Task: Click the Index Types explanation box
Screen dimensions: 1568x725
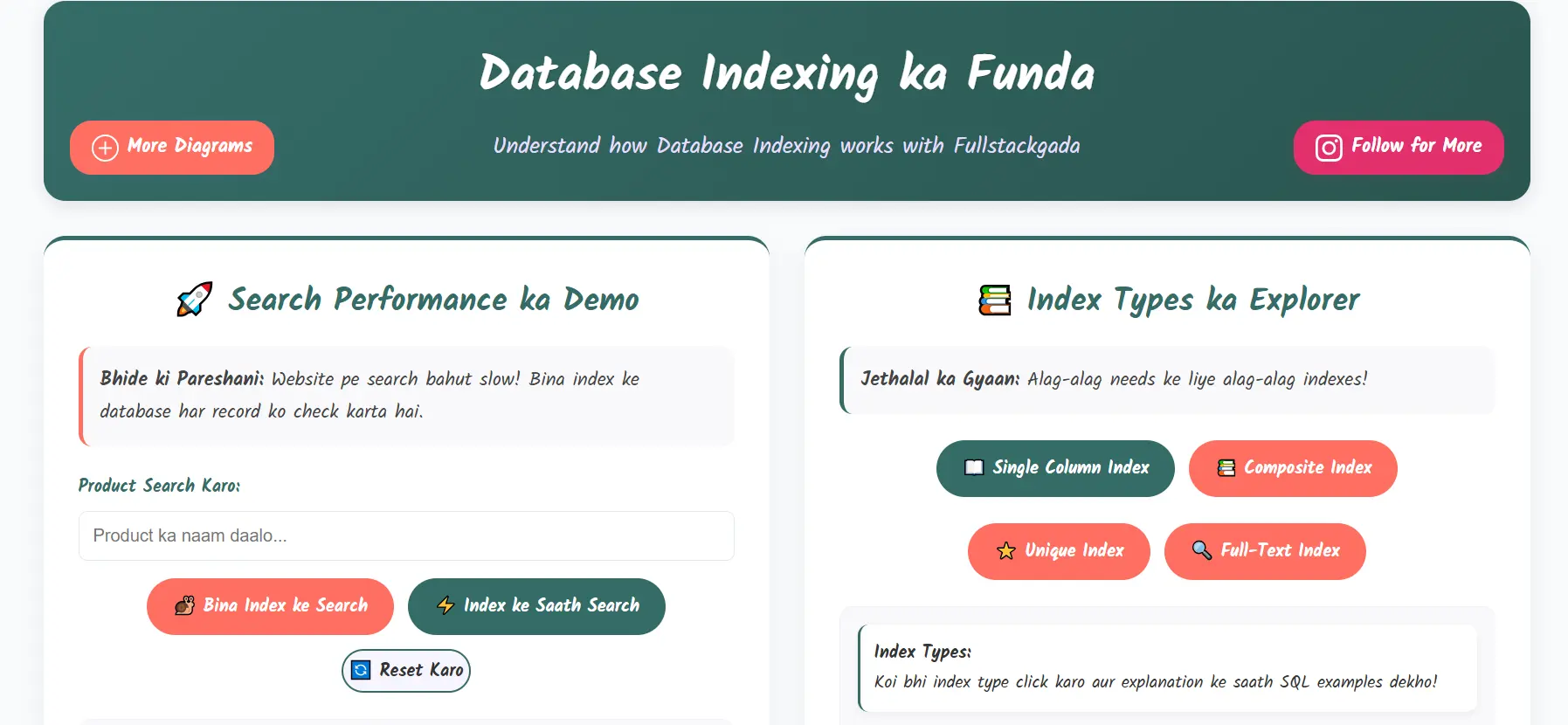Action: pos(1167,667)
